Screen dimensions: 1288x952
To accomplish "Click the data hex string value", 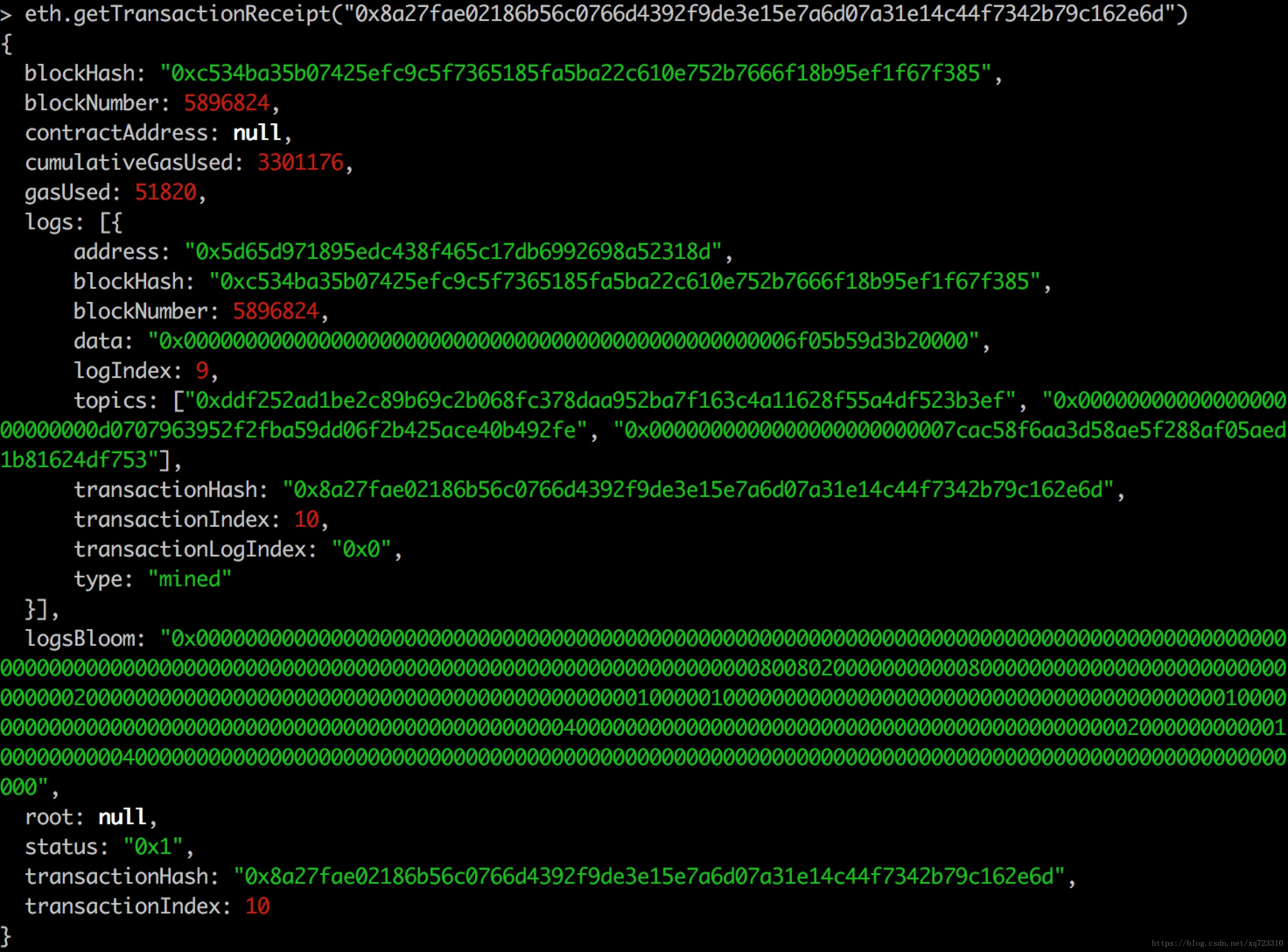I will (x=563, y=341).
